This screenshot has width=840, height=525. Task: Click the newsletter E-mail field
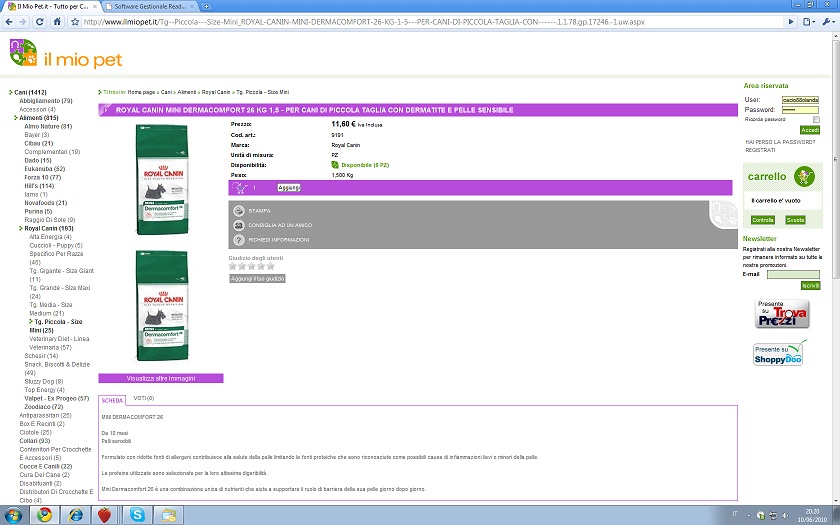tap(793, 274)
